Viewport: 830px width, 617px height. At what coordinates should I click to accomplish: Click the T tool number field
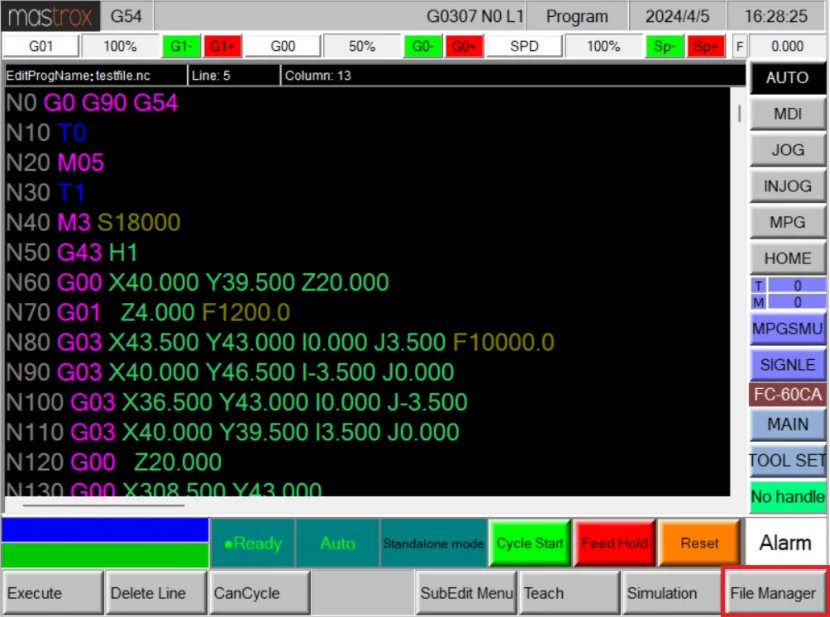point(797,286)
